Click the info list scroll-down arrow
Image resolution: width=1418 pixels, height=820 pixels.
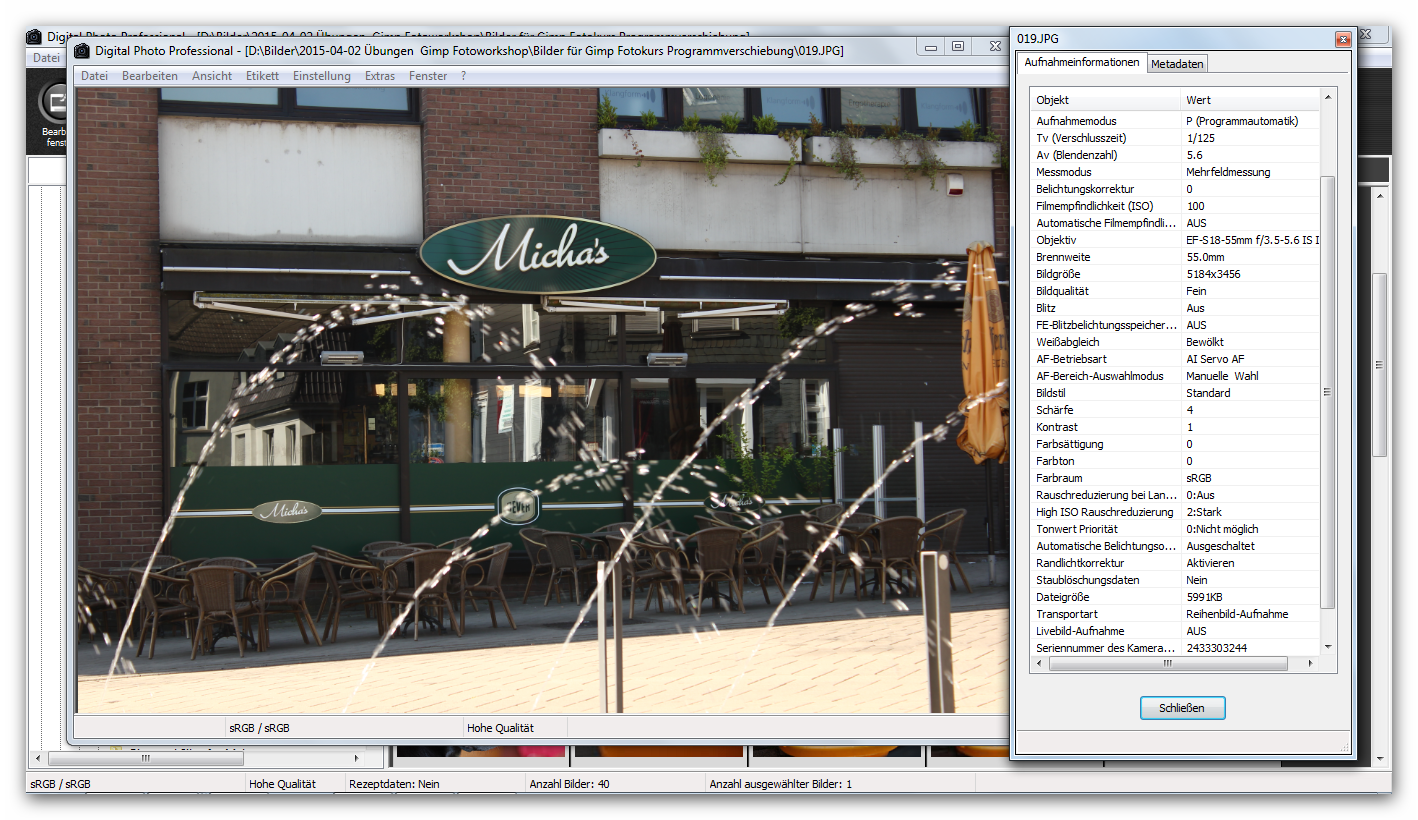tap(1328, 647)
